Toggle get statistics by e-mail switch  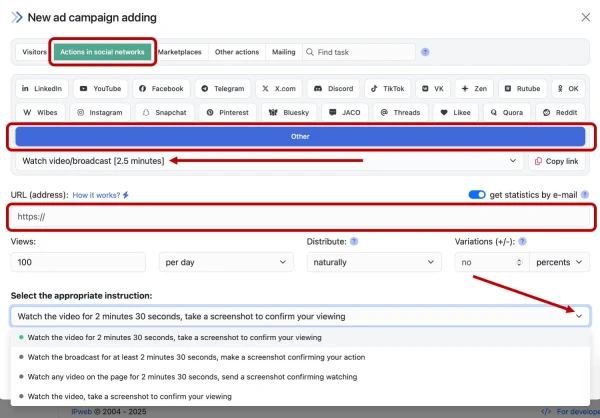(x=477, y=195)
